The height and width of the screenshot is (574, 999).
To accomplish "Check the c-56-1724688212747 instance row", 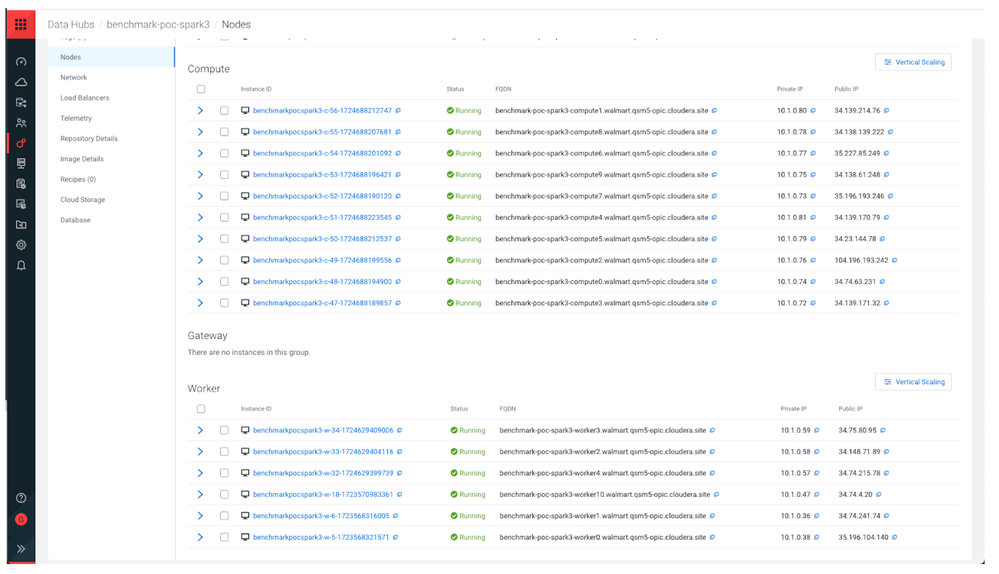I will 224,111.
